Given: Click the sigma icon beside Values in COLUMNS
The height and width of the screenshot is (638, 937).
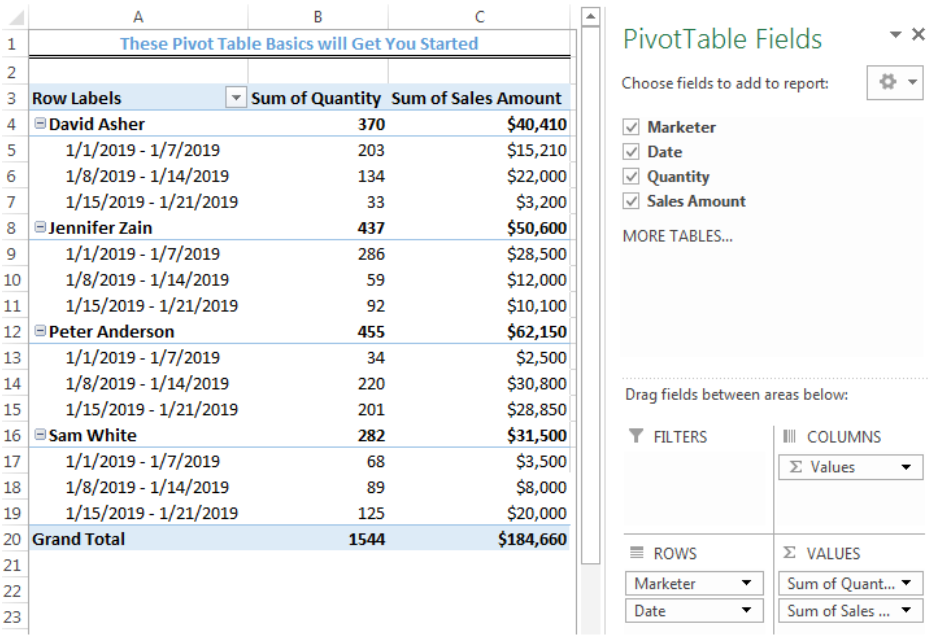Looking at the screenshot, I should 795,466.
